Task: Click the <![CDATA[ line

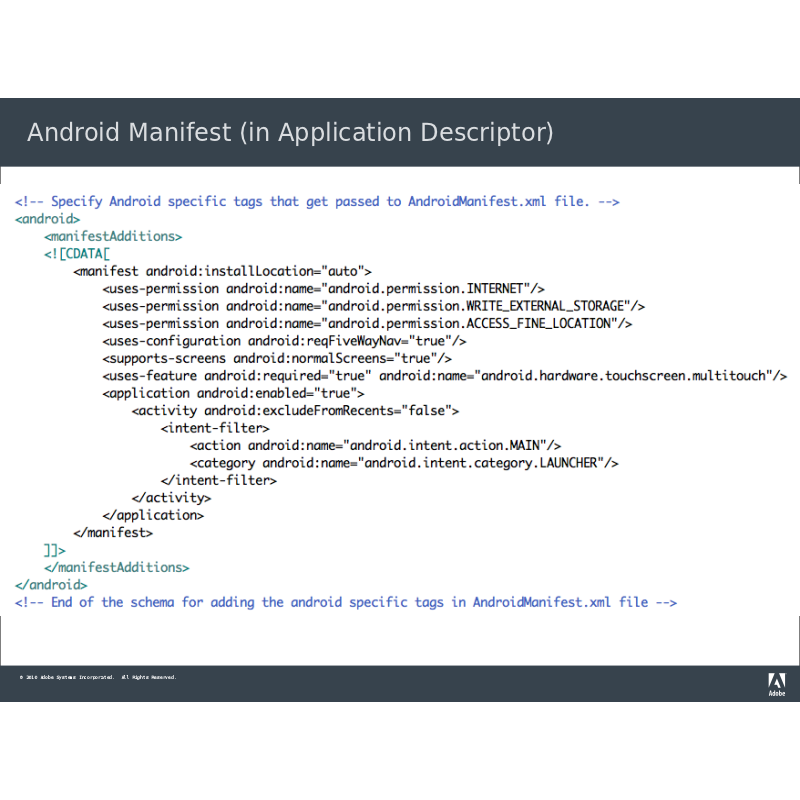Action: (76, 254)
